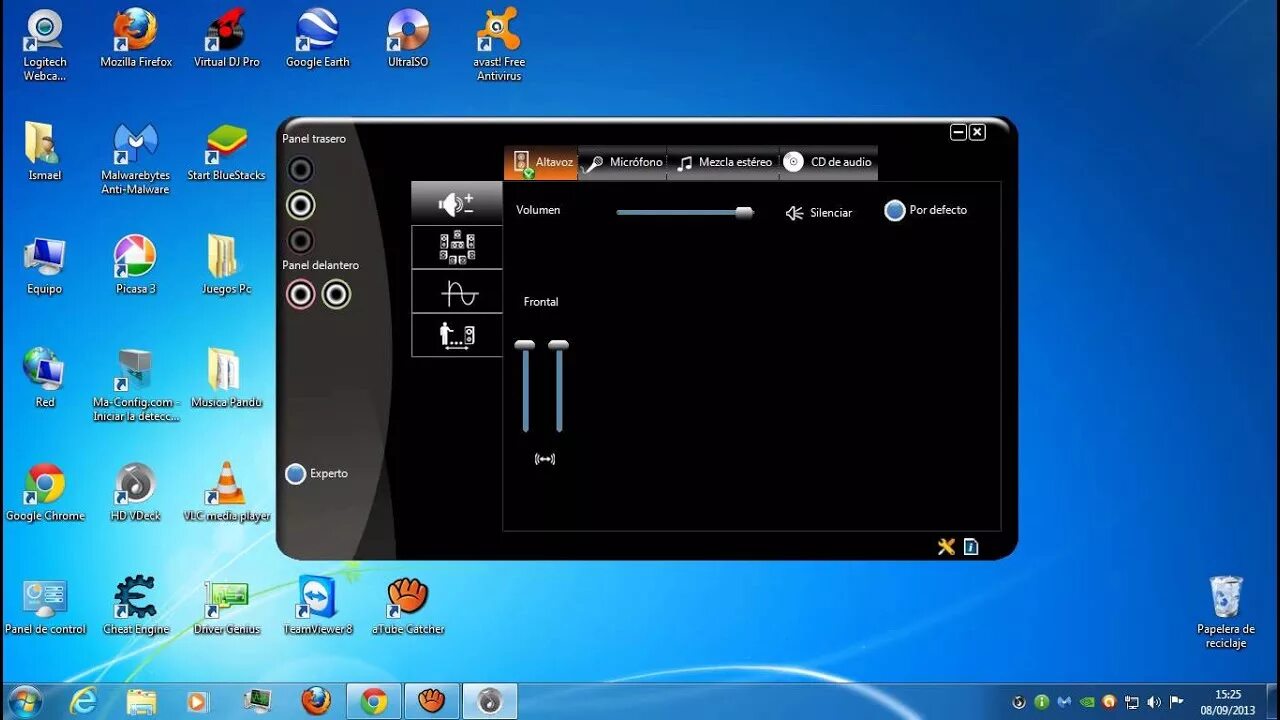Open Papelera de reciclaje
Viewport: 1280px width, 720px height.
pyautogui.click(x=1226, y=612)
